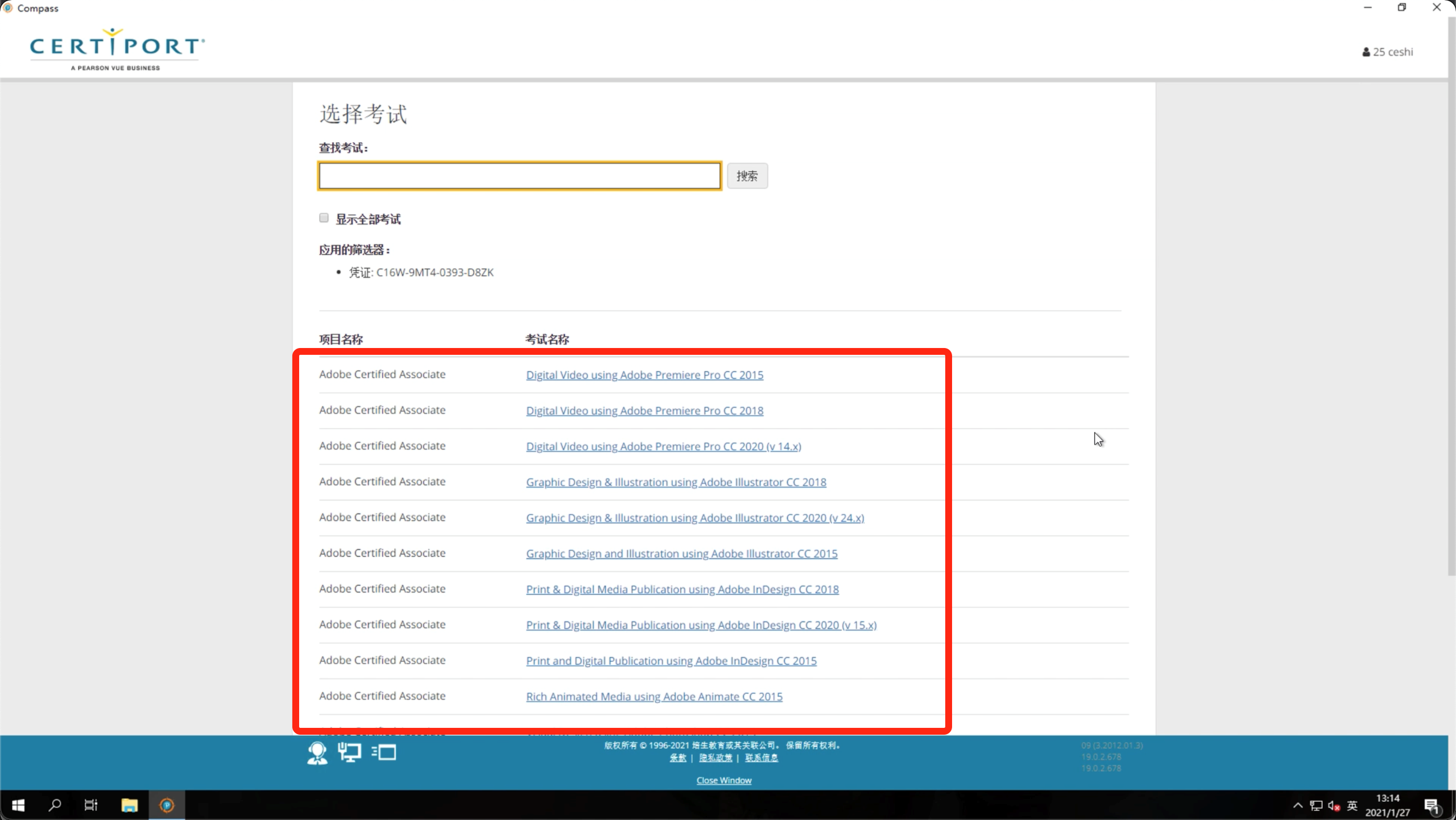Click the 考试名称 column header
The height and width of the screenshot is (820, 1456).
click(547, 339)
